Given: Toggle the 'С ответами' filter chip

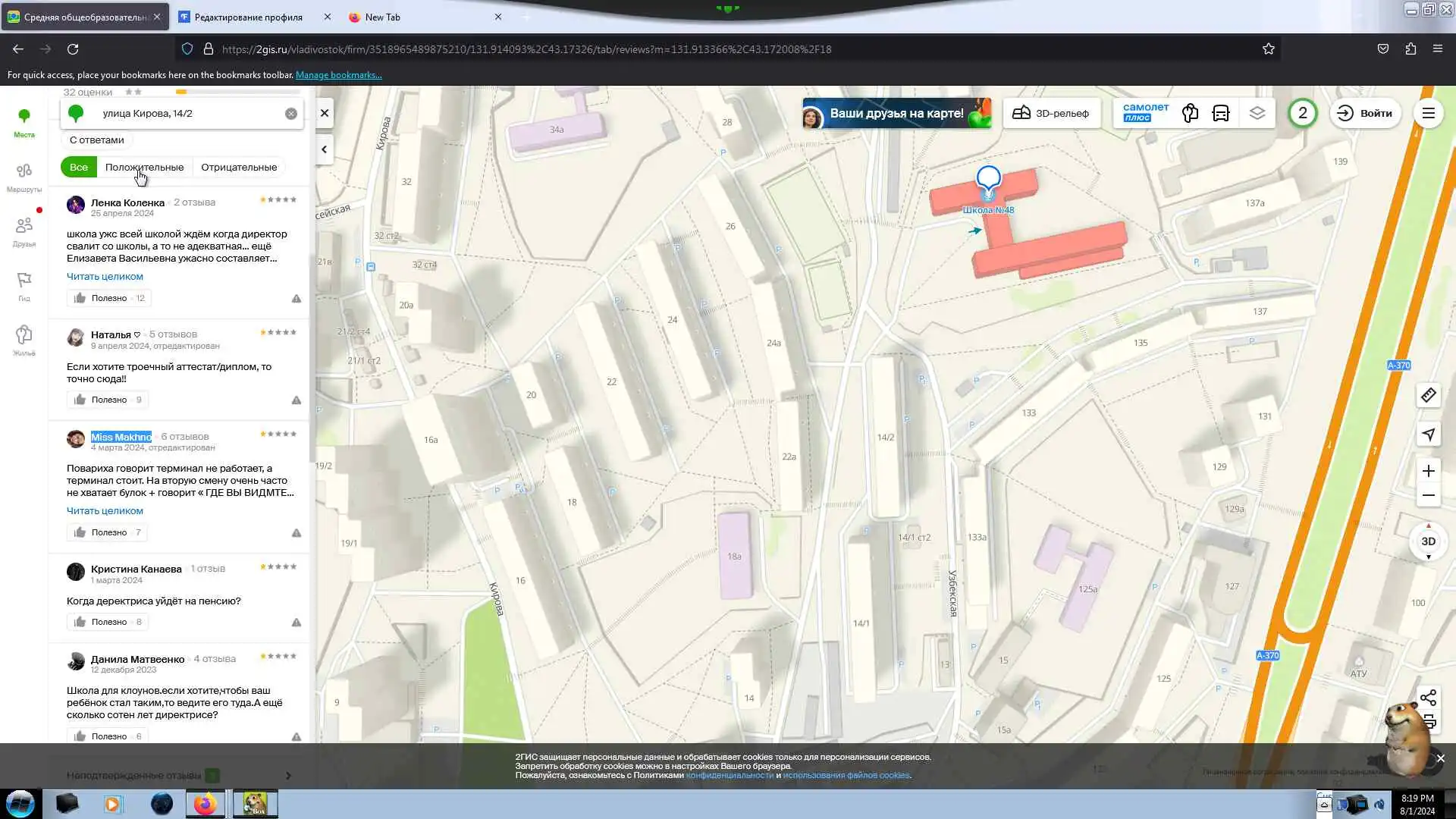Looking at the screenshot, I should pos(96,140).
